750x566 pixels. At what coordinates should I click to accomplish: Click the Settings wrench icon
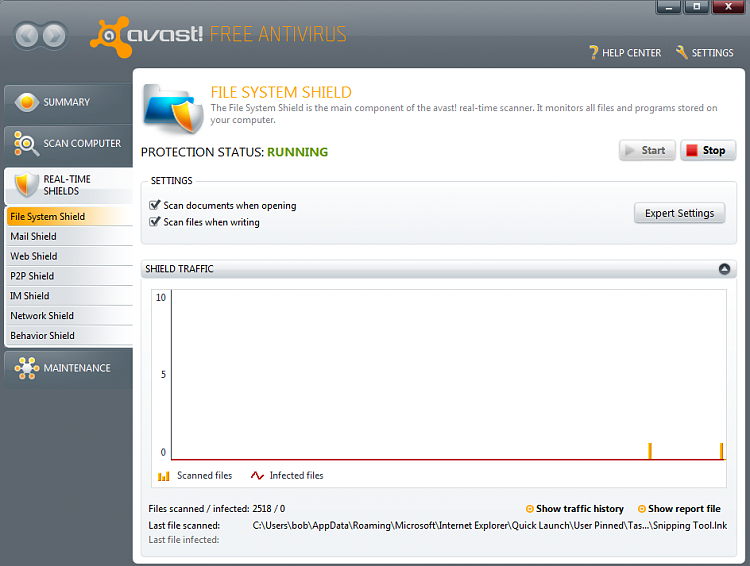pos(682,52)
